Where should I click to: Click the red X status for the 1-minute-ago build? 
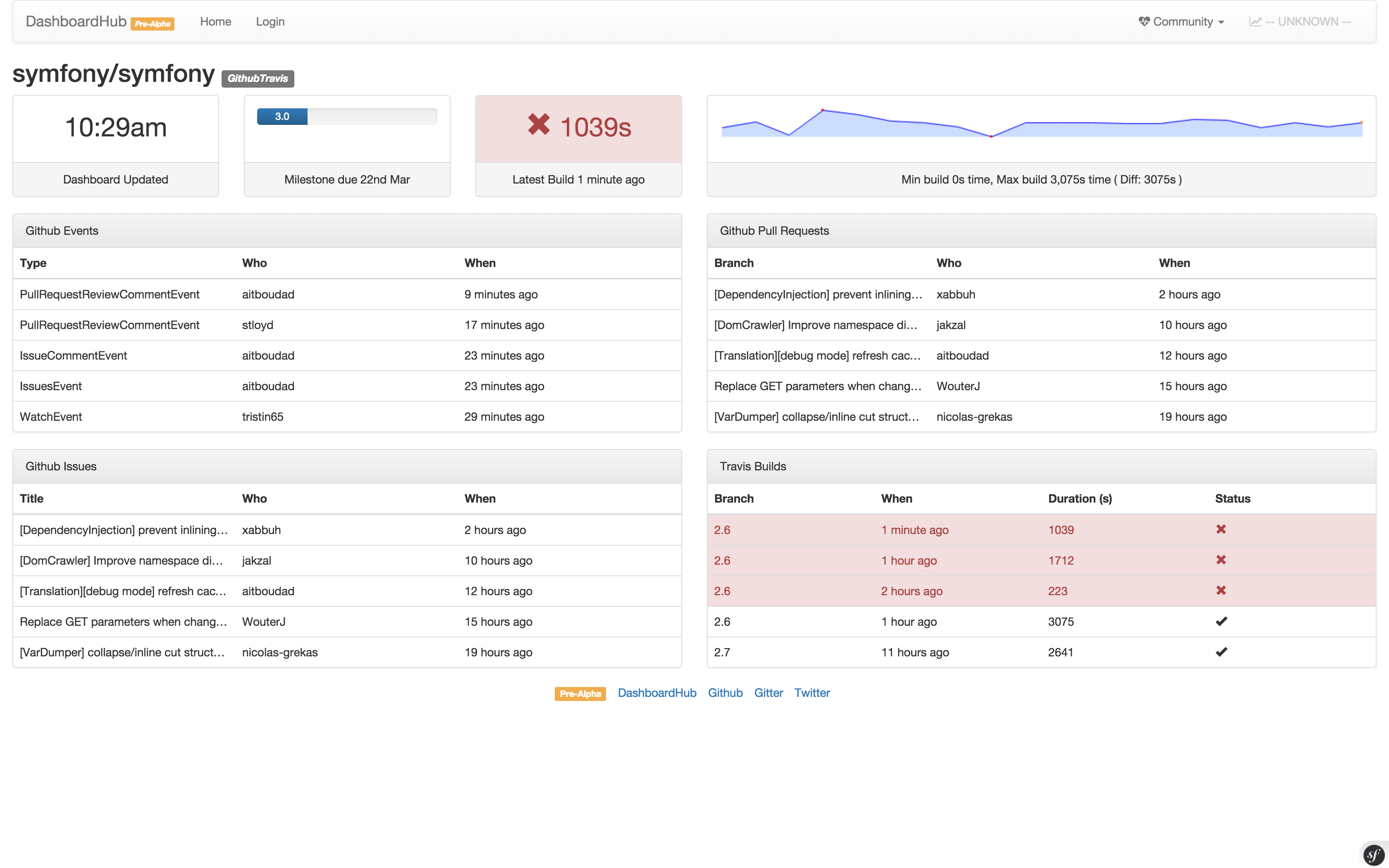pyautogui.click(x=1222, y=529)
